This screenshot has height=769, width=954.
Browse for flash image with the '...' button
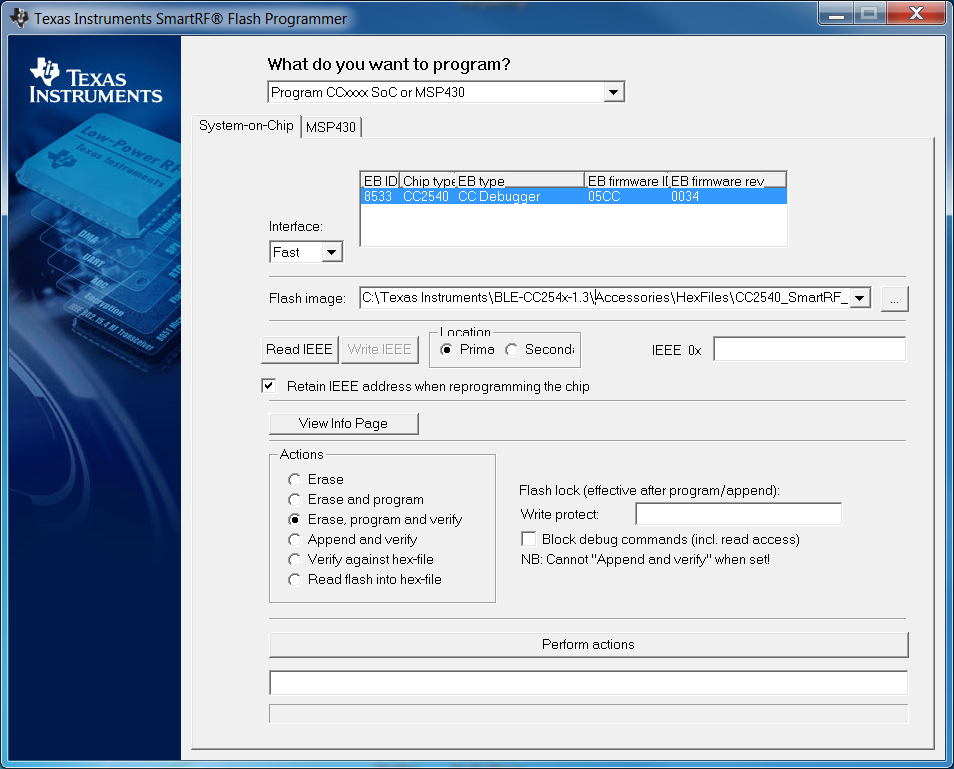tap(894, 299)
